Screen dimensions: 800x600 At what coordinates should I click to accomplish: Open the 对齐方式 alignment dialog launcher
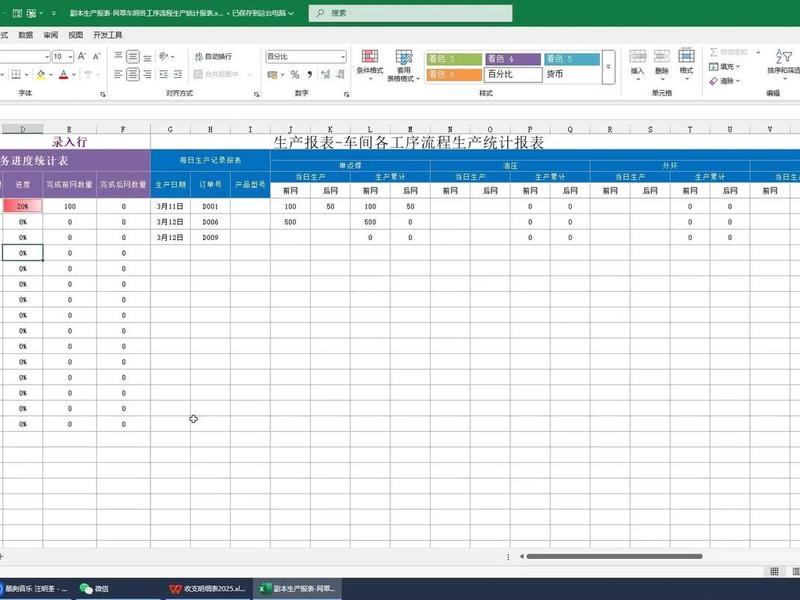pos(256,94)
